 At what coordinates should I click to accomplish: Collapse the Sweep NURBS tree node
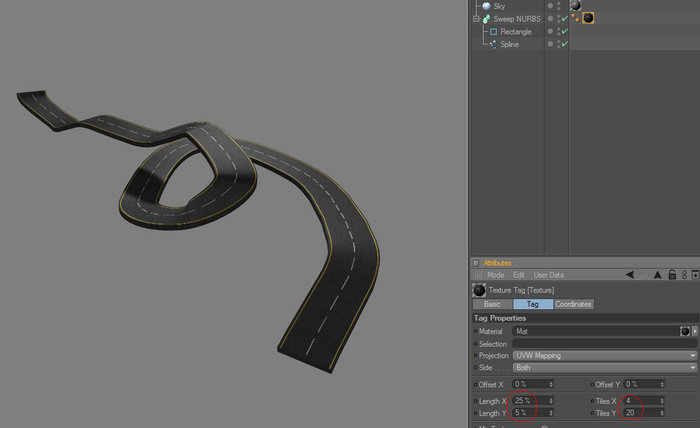pos(476,19)
